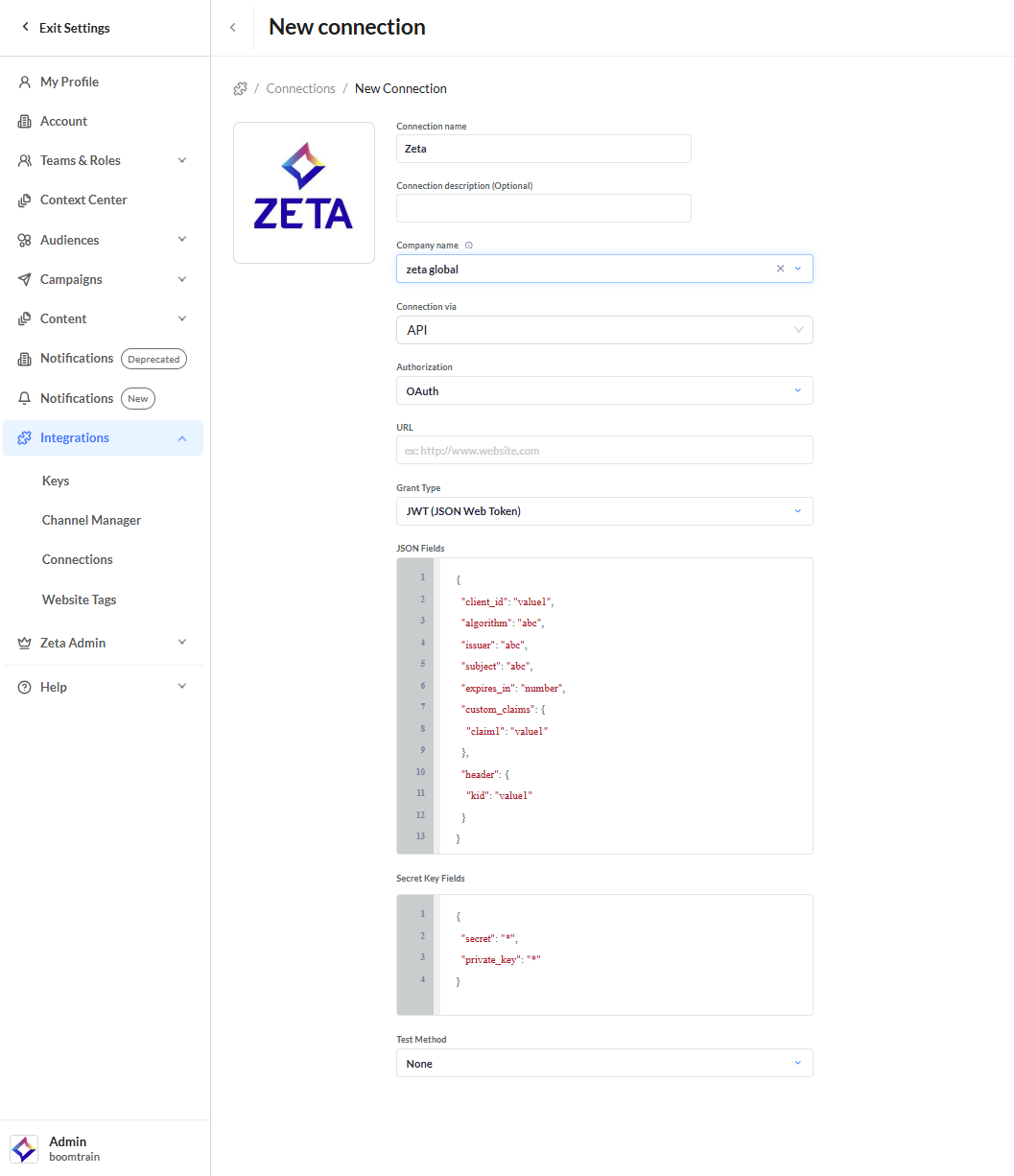Click the Campaigns paper plane icon

coord(25,279)
